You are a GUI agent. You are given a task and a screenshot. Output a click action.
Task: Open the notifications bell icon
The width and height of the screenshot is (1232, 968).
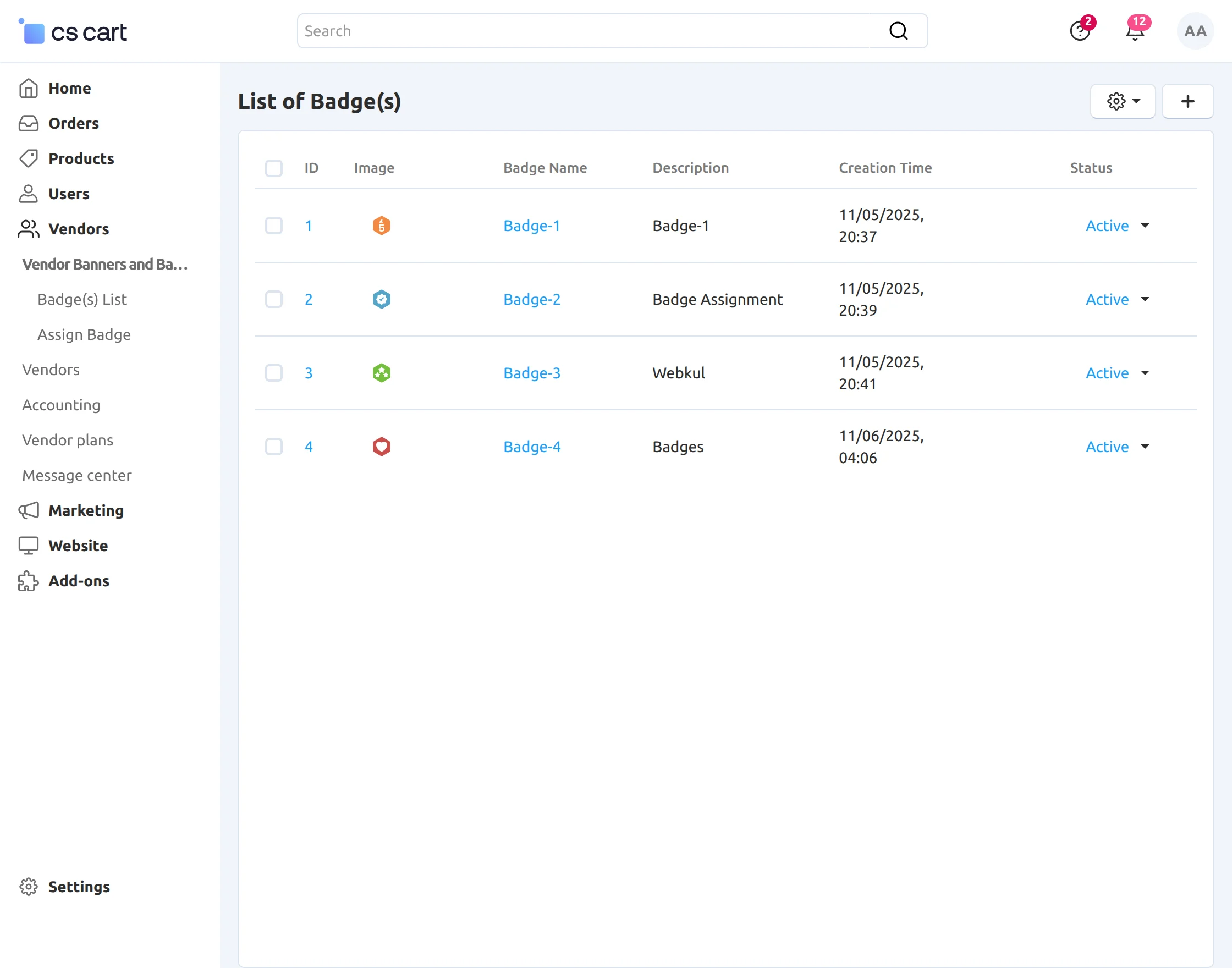(1135, 31)
